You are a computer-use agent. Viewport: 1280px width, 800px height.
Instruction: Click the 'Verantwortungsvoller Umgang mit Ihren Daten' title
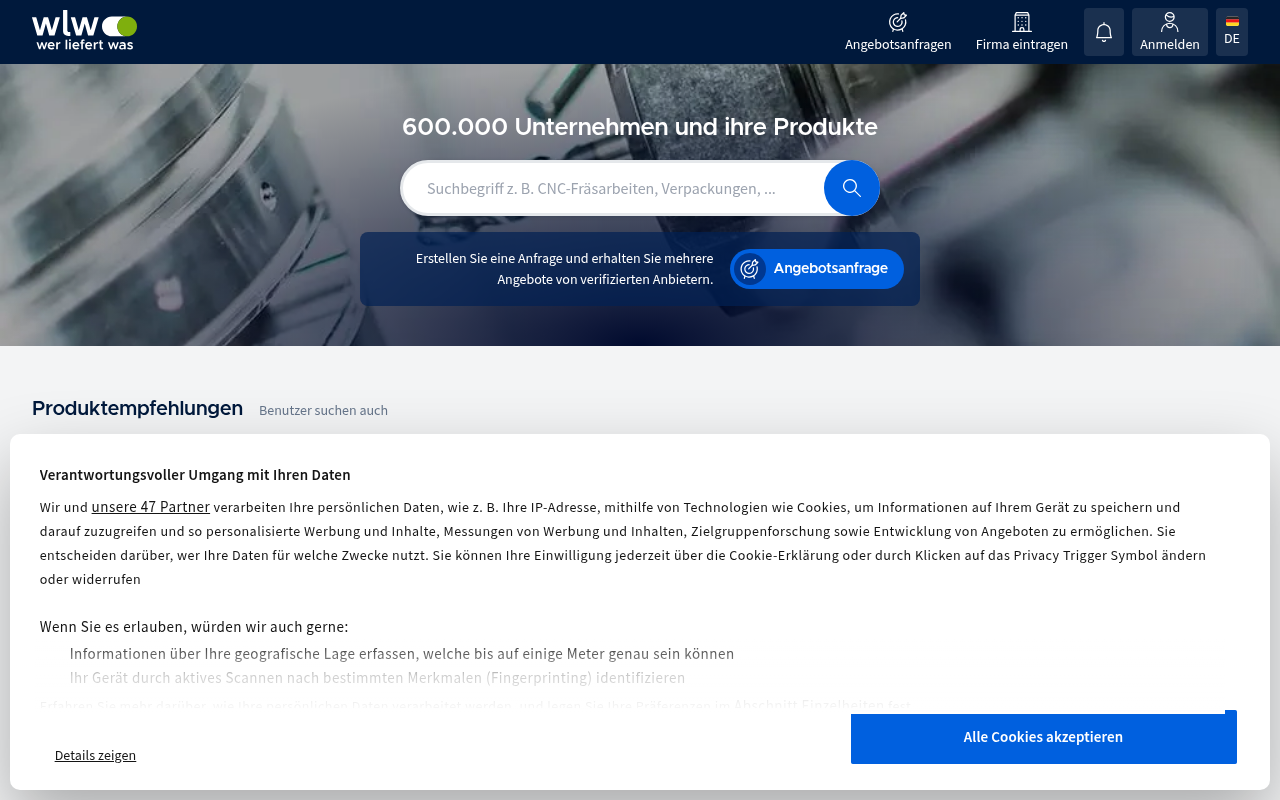[195, 475]
